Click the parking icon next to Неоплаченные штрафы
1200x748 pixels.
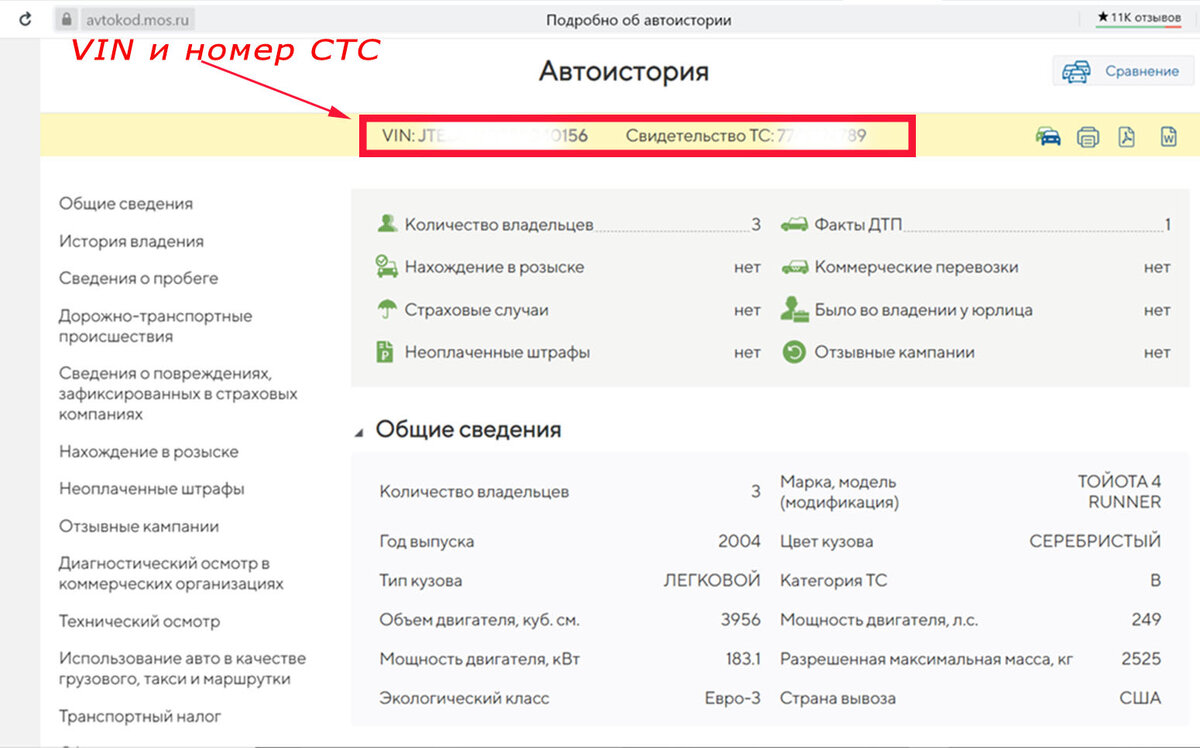pyautogui.click(x=386, y=352)
